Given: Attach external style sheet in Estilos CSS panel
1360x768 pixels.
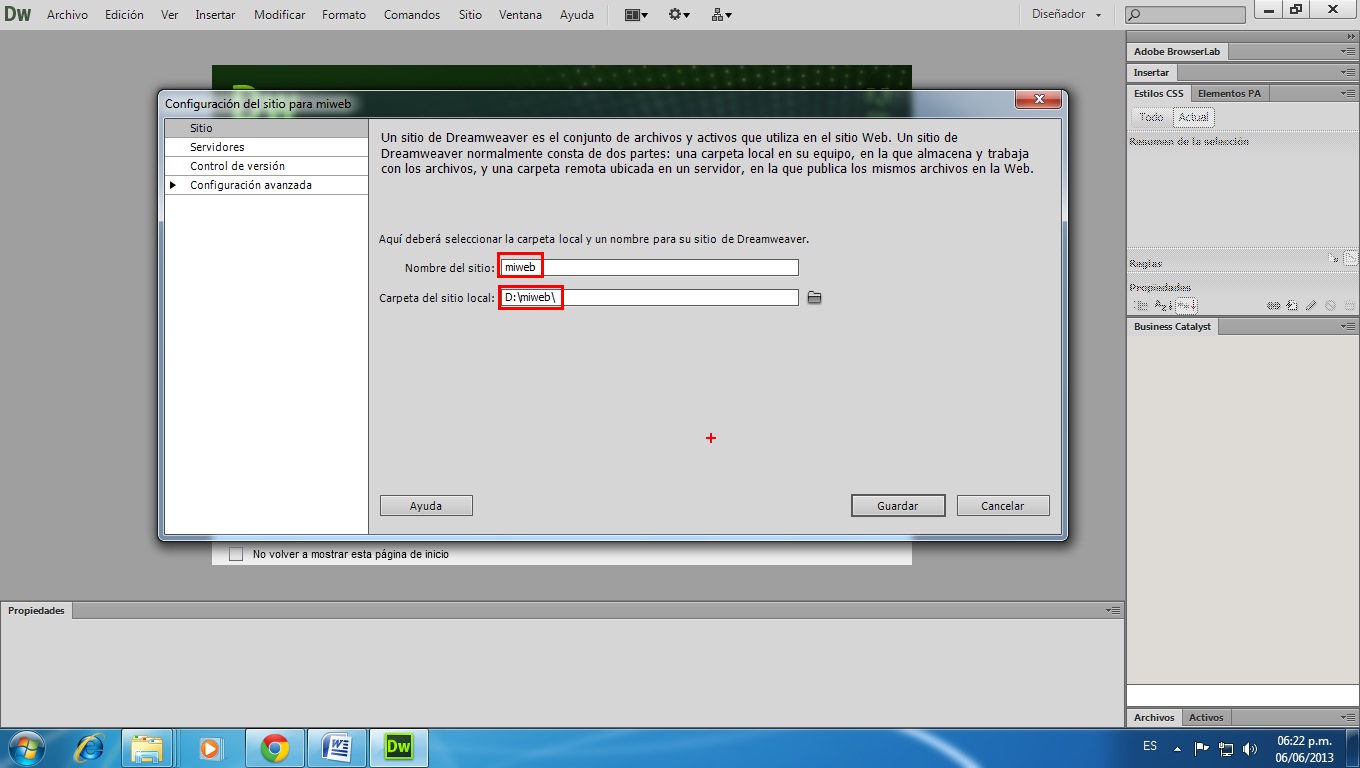Looking at the screenshot, I should coord(1273,305).
